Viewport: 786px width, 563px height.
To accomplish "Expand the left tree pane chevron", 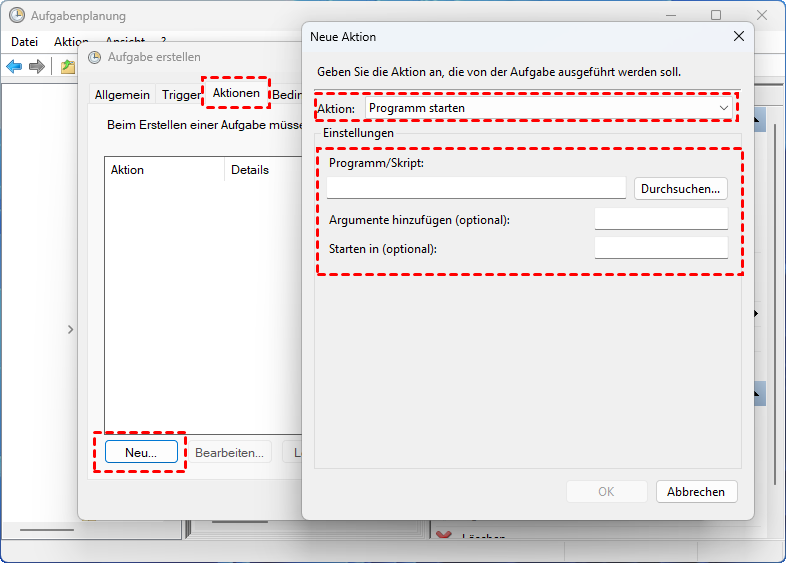I will tap(69, 329).
